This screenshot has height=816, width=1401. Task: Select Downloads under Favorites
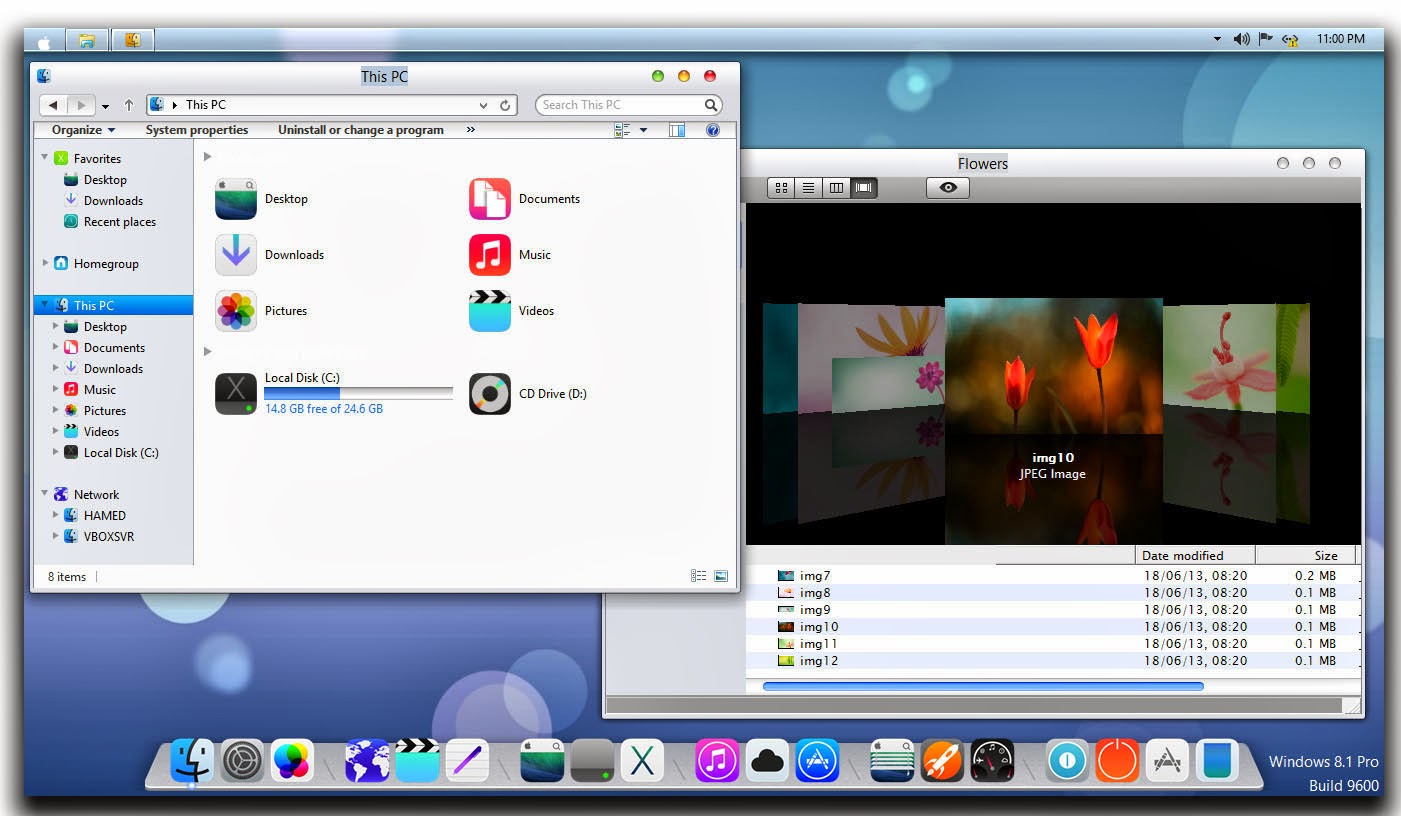pyautogui.click(x=113, y=201)
